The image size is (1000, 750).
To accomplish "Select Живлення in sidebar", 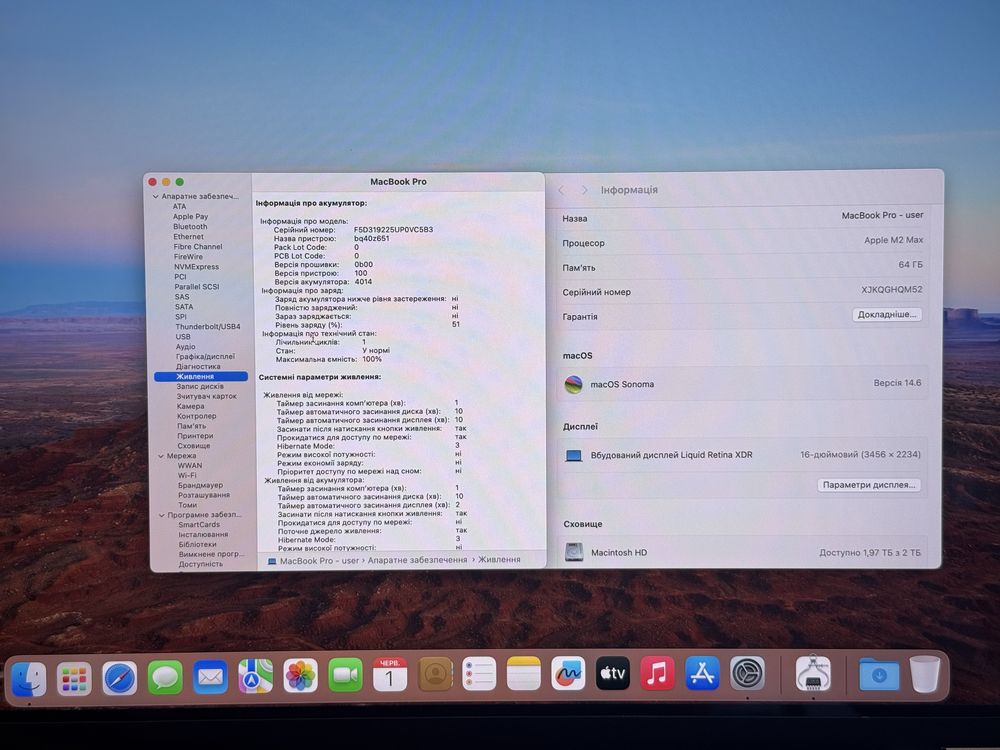I will point(201,377).
